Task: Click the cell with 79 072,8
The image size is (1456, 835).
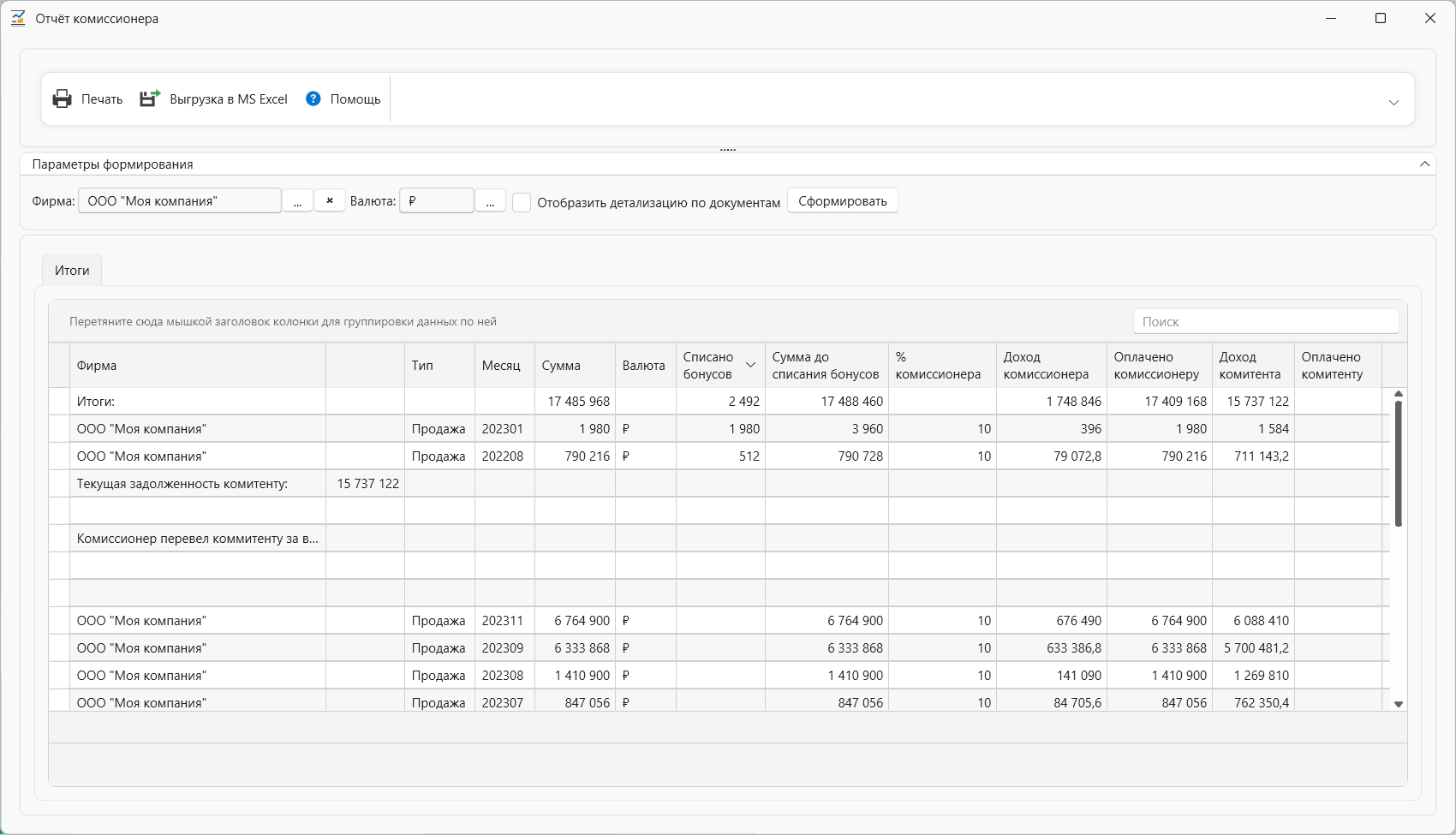Action: click(x=1052, y=456)
